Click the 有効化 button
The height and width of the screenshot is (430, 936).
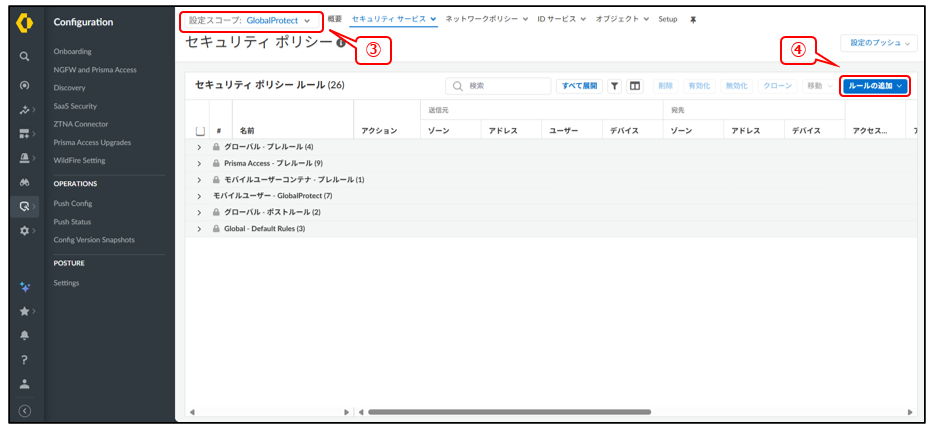(699, 87)
